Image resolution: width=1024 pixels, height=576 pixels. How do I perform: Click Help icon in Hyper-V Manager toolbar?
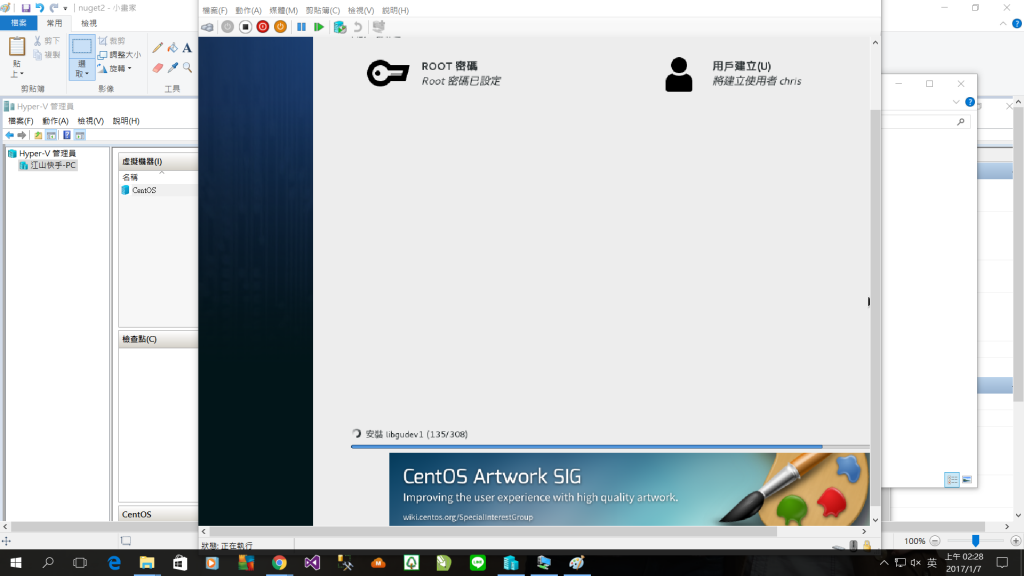tap(67, 135)
